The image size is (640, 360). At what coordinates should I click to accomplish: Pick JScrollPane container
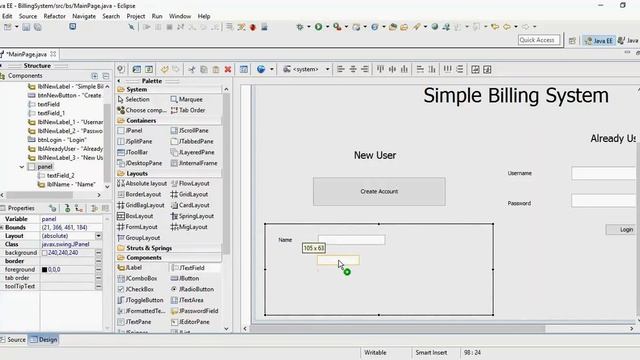[x=189, y=131]
